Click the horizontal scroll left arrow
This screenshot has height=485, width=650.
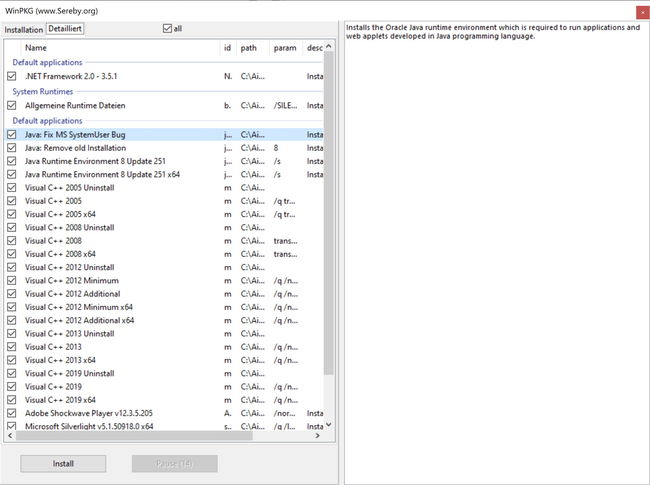click(x=10, y=435)
